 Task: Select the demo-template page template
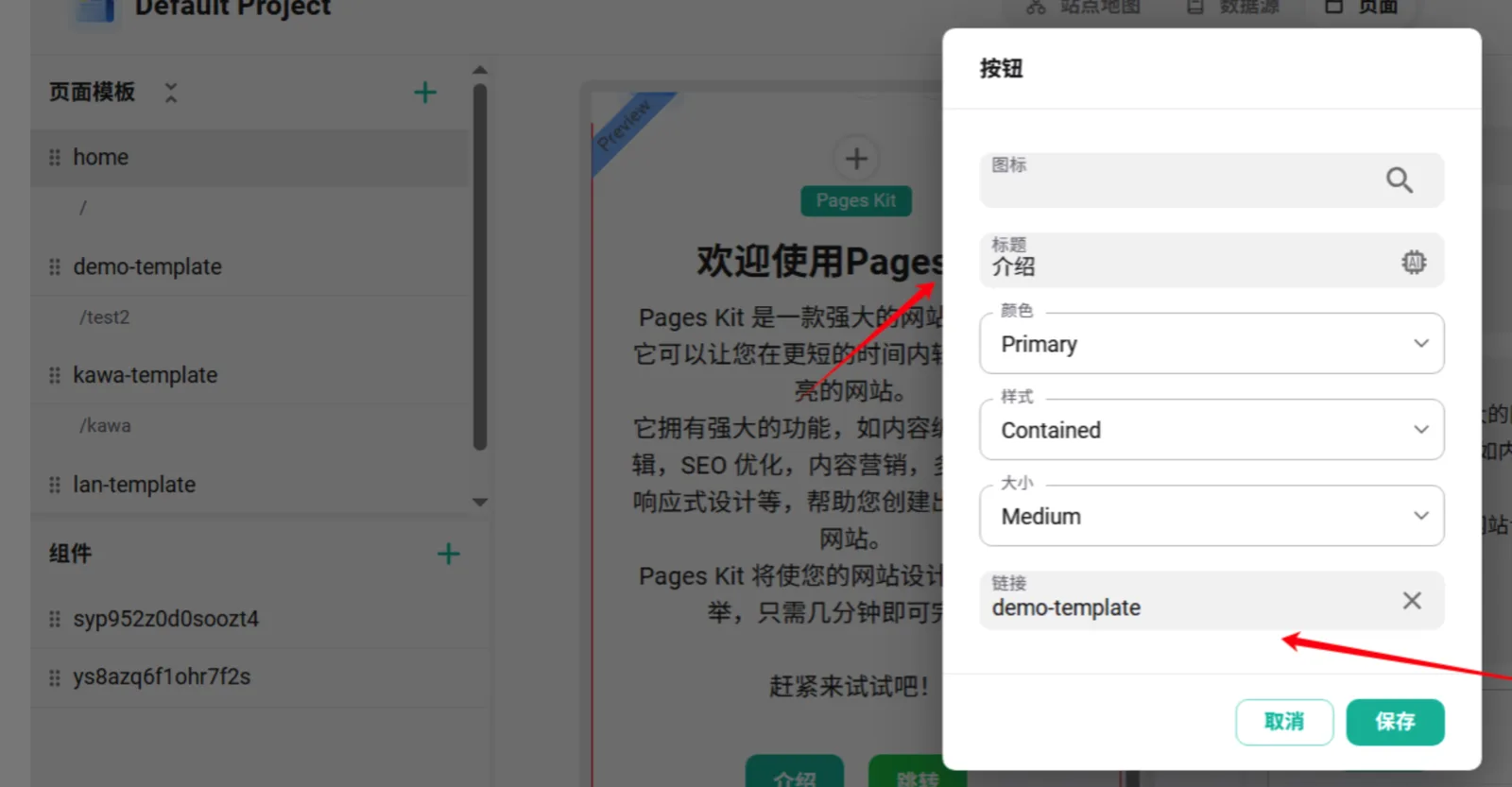[x=249, y=267]
